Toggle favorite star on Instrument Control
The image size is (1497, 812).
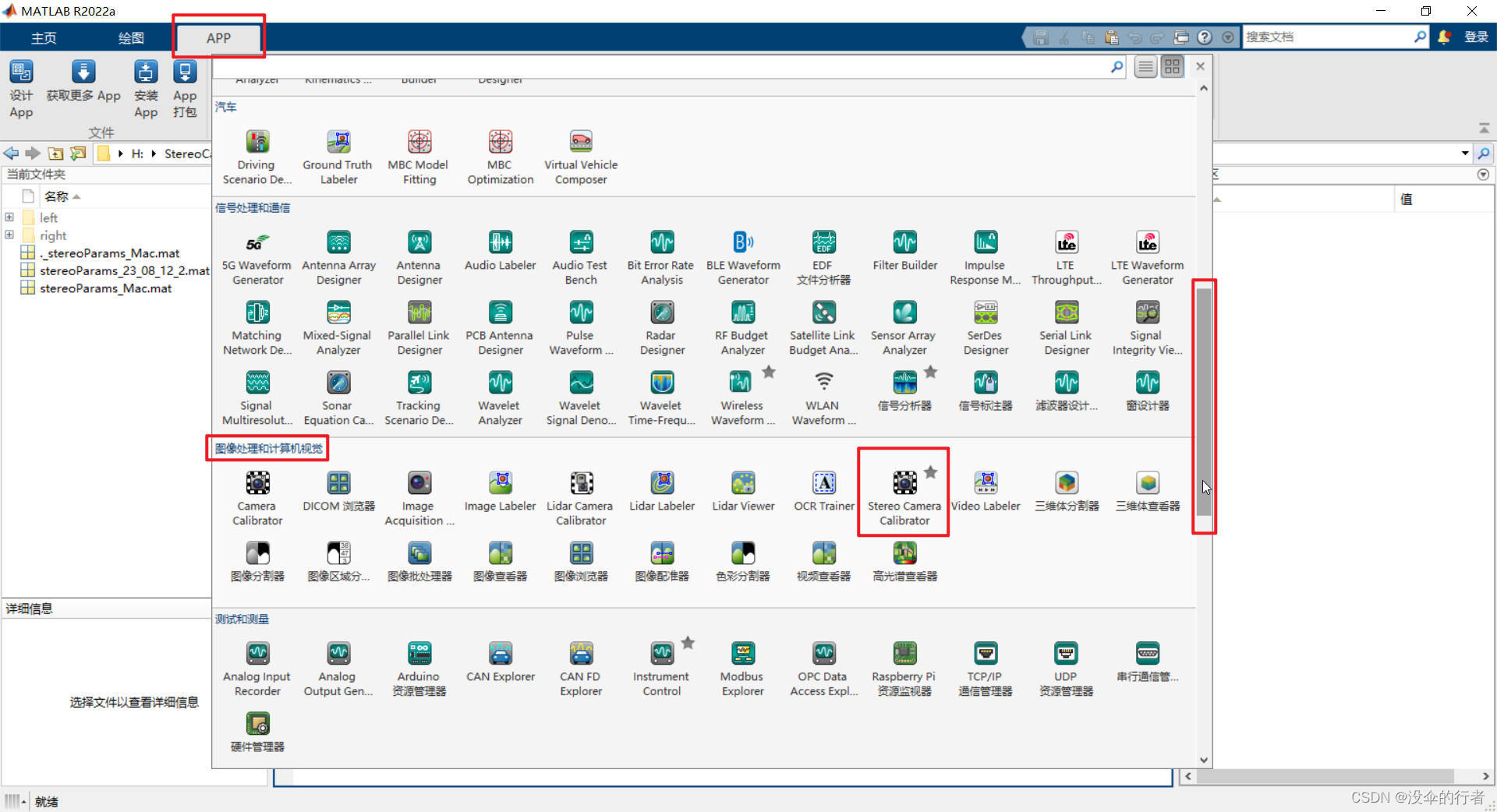click(x=688, y=642)
